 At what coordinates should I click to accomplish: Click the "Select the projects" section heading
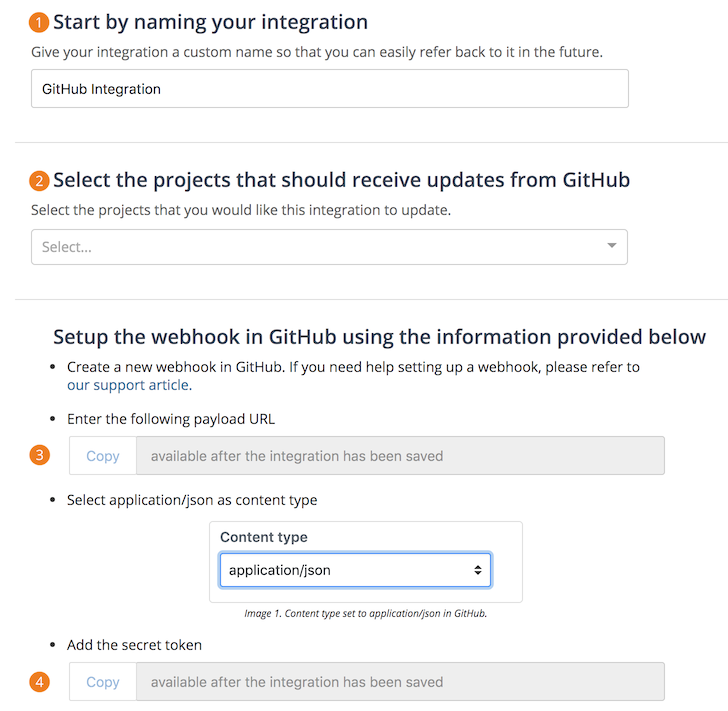pos(341,180)
